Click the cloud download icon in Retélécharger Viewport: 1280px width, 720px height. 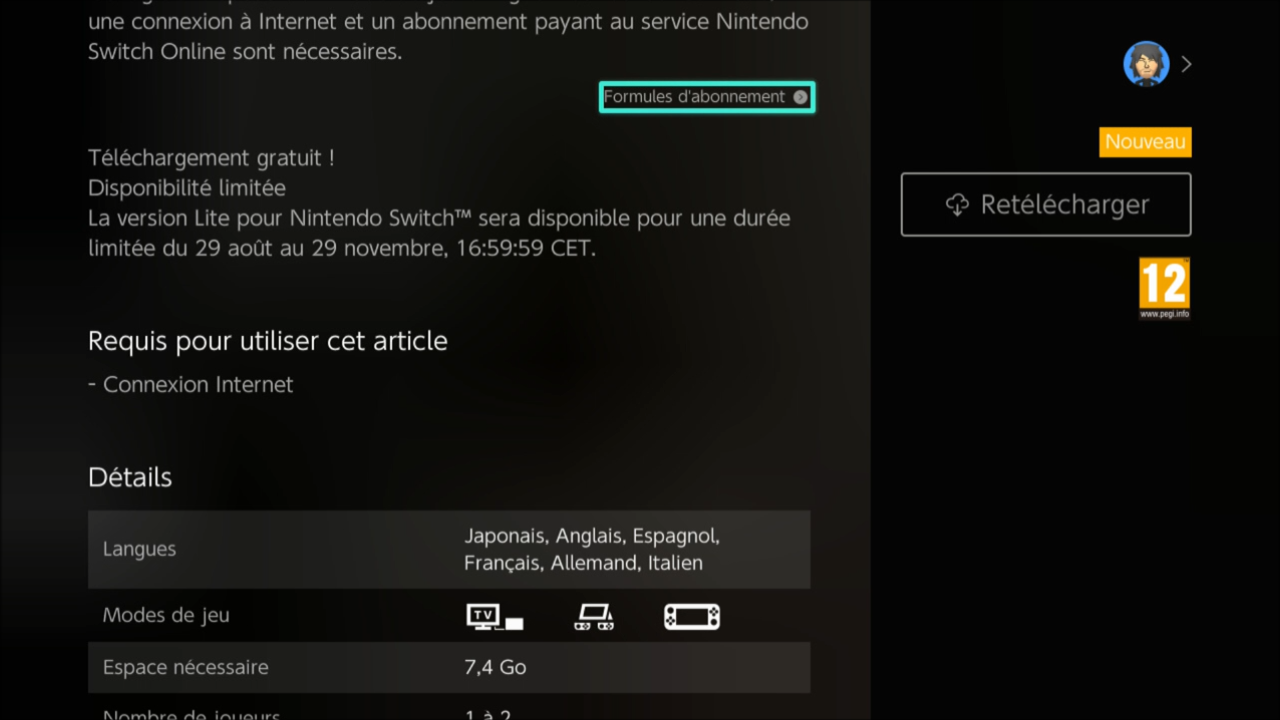click(957, 205)
